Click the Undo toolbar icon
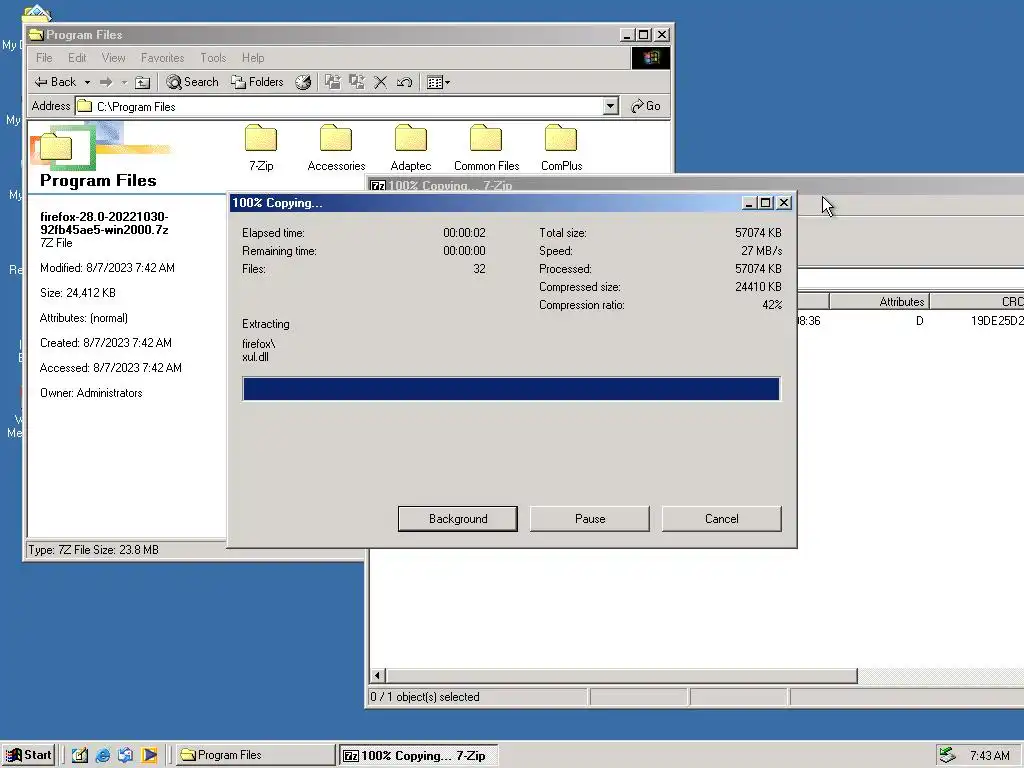This screenshot has height=768, width=1024. click(405, 82)
